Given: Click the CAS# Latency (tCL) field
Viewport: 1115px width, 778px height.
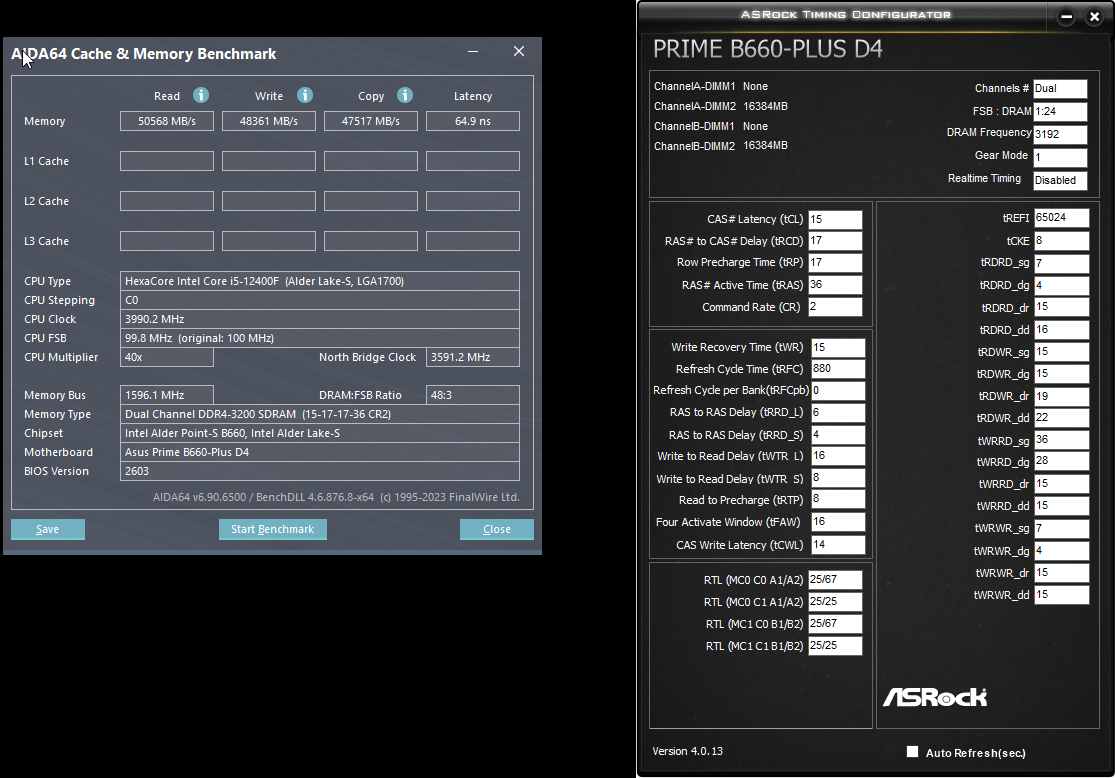Looking at the screenshot, I should click(x=836, y=220).
